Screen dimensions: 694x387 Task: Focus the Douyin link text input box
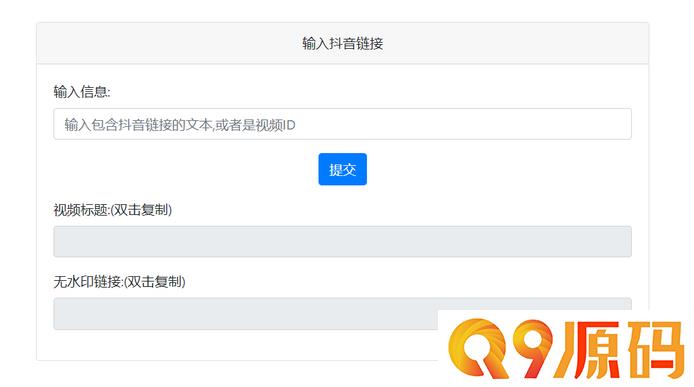[342, 124]
